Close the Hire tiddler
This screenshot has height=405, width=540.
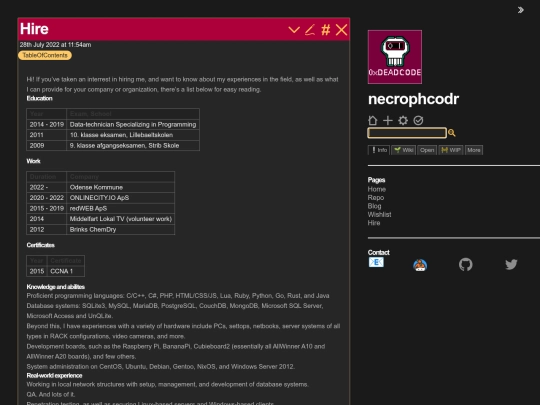[341, 30]
